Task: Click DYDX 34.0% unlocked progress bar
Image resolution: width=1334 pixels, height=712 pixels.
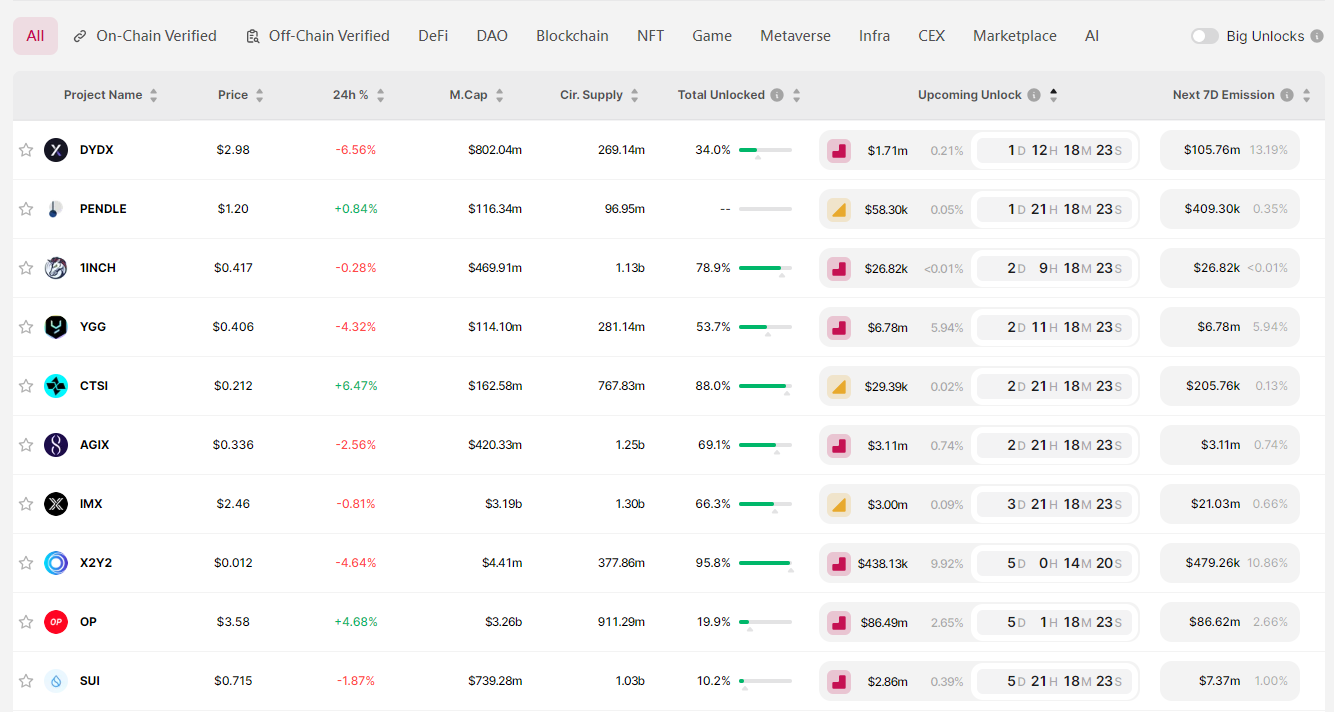Action: click(x=765, y=150)
